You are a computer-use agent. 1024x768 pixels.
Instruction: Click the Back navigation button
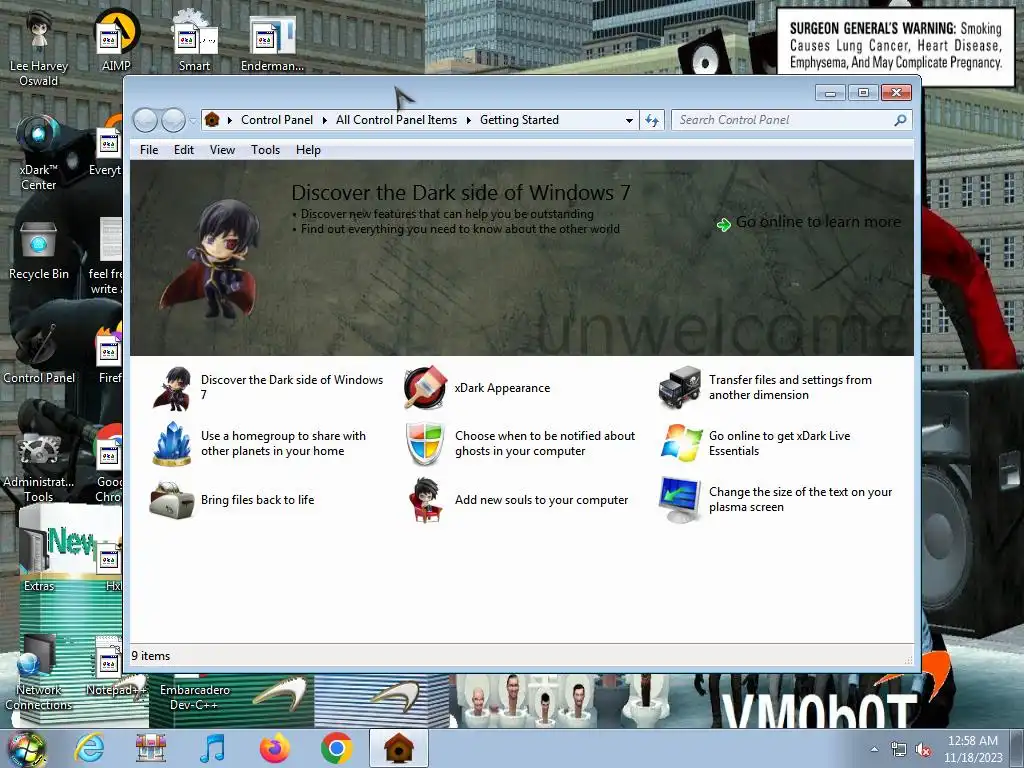[145, 120]
